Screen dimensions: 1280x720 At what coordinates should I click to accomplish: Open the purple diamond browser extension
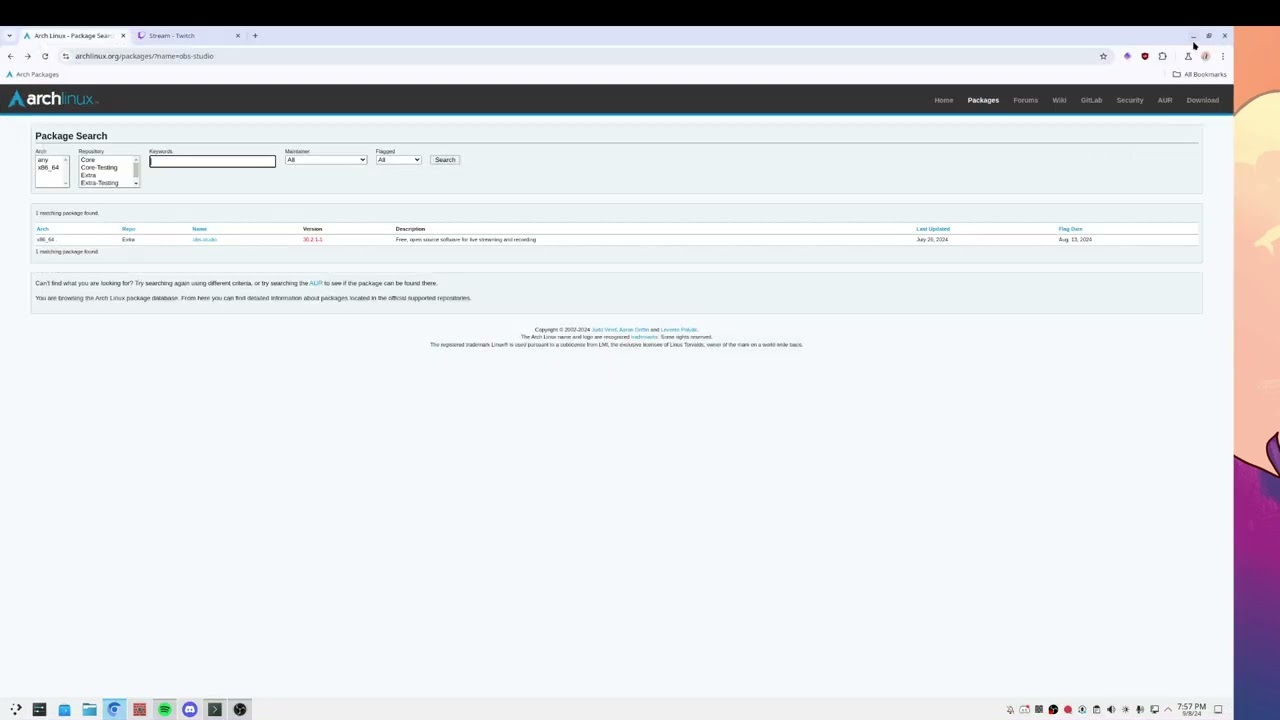pos(1127,56)
